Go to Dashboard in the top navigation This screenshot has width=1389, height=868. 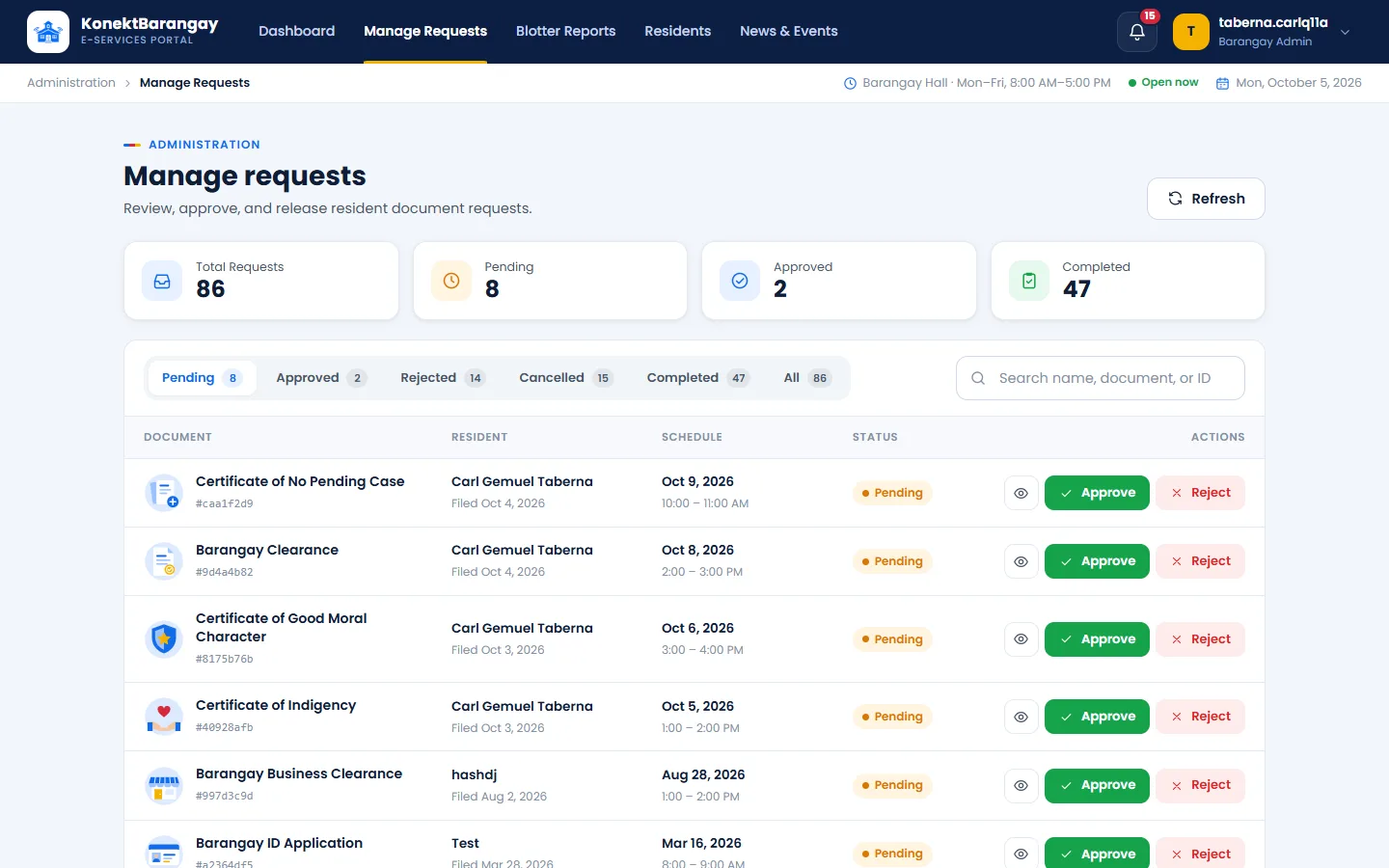[x=296, y=31]
